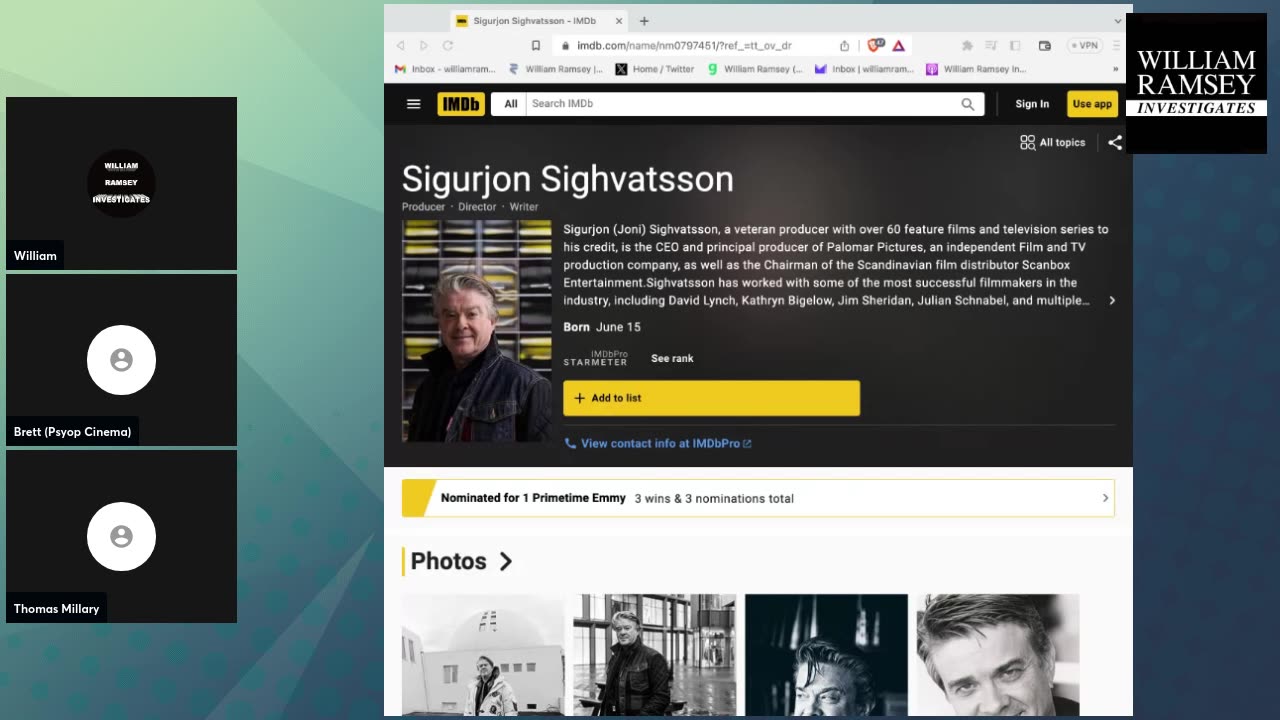
Task: Click the browser back arrow
Action: tap(400, 46)
